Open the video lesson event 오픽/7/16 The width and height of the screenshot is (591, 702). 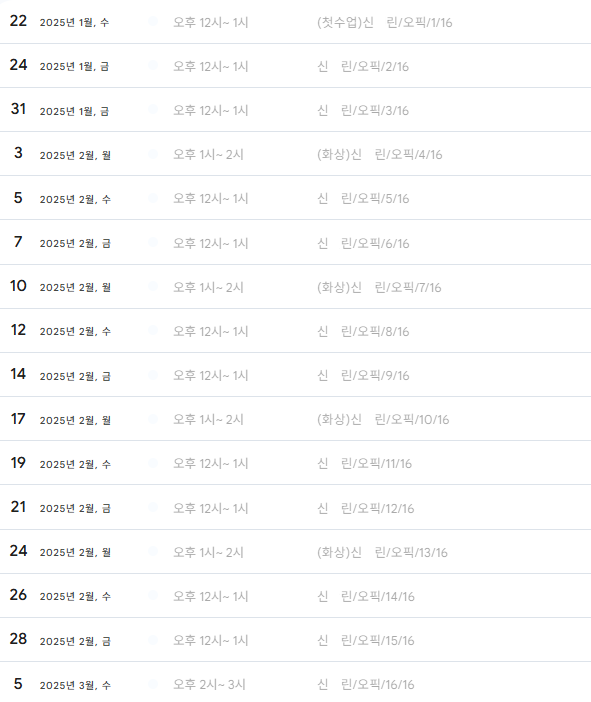click(379, 287)
